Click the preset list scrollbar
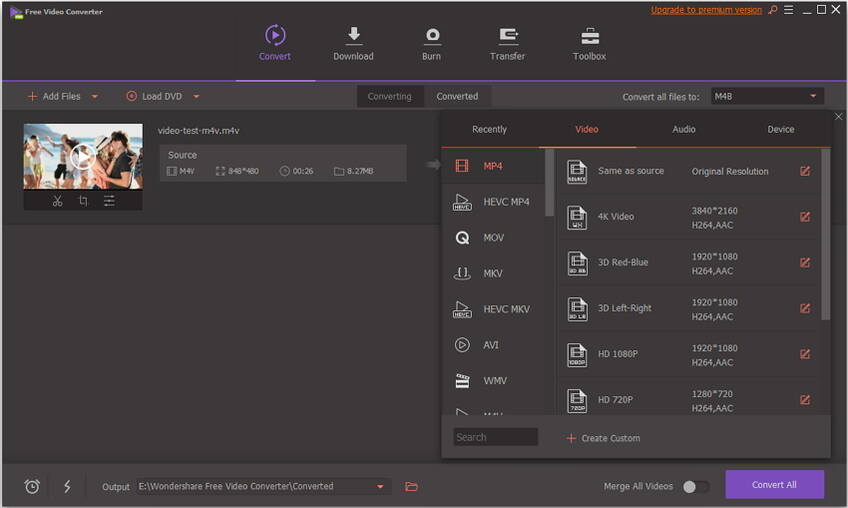The height and width of the screenshot is (508, 848). click(x=825, y=234)
